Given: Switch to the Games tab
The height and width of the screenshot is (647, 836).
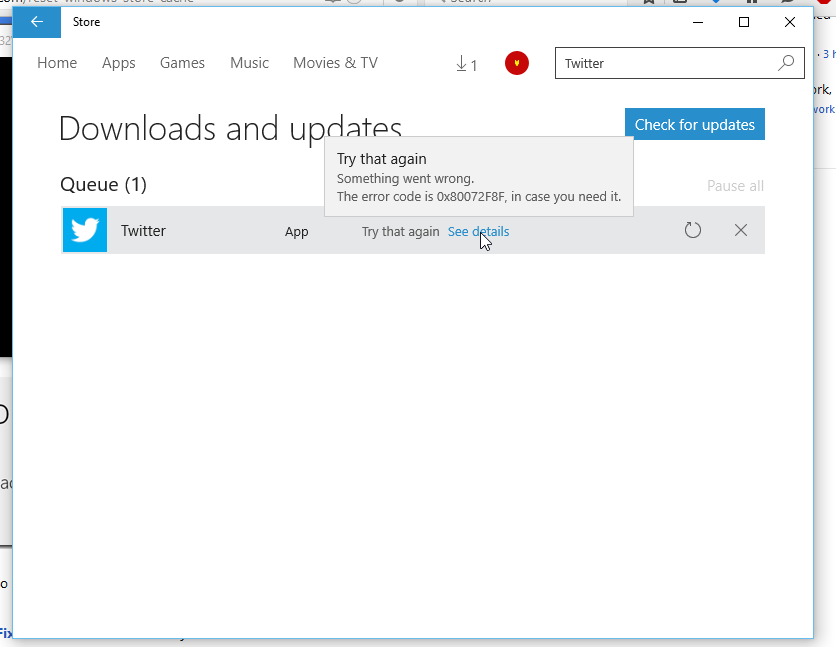Looking at the screenshot, I should coord(182,63).
